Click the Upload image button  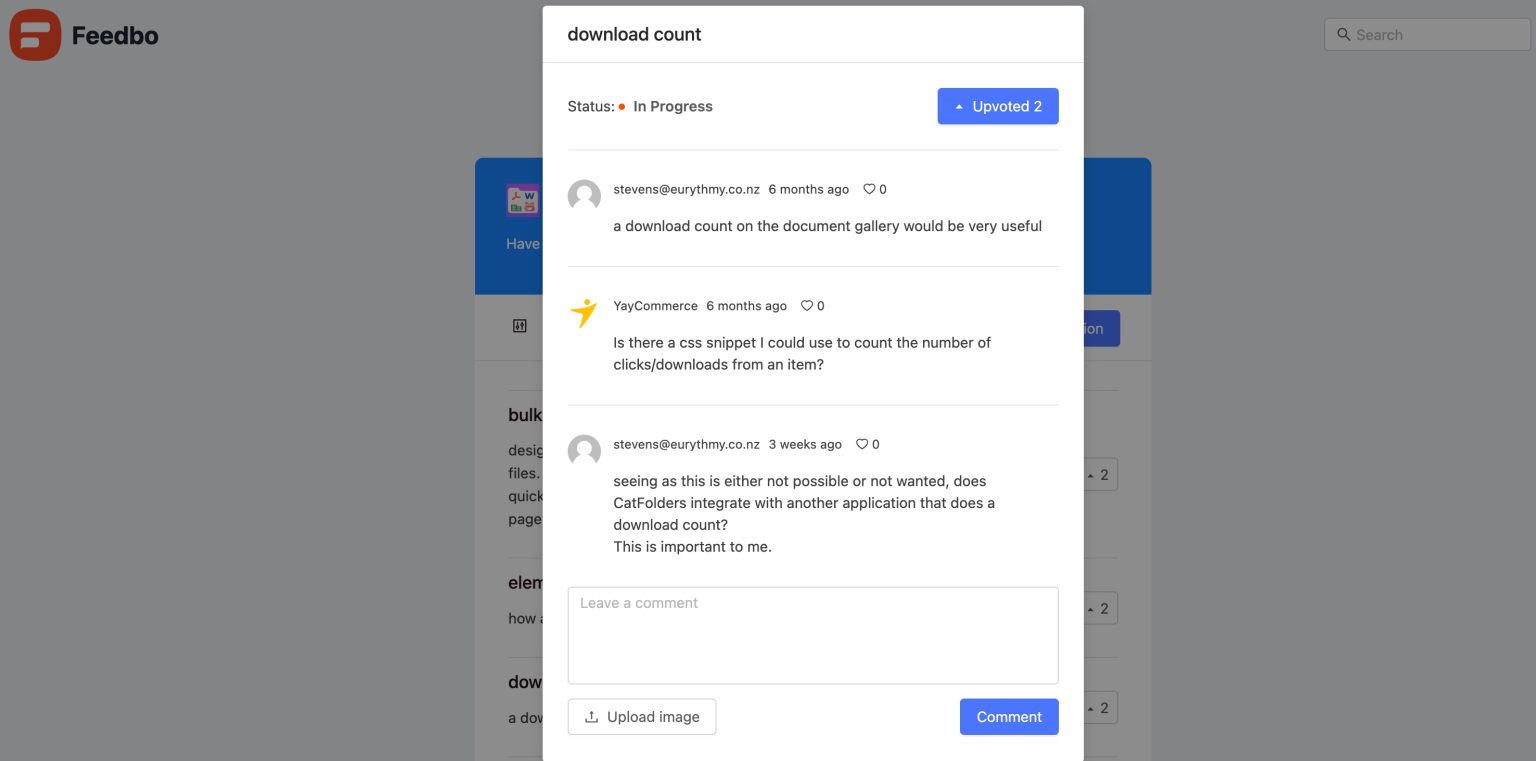(642, 717)
